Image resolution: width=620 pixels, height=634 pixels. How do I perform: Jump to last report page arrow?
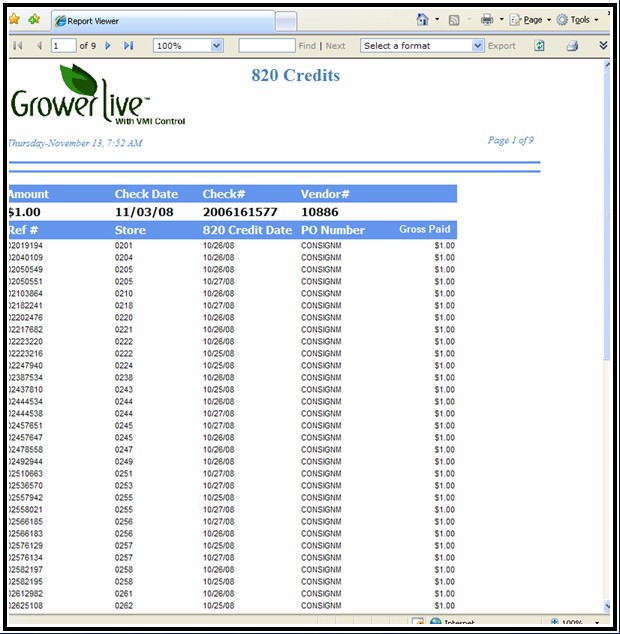click(128, 46)
